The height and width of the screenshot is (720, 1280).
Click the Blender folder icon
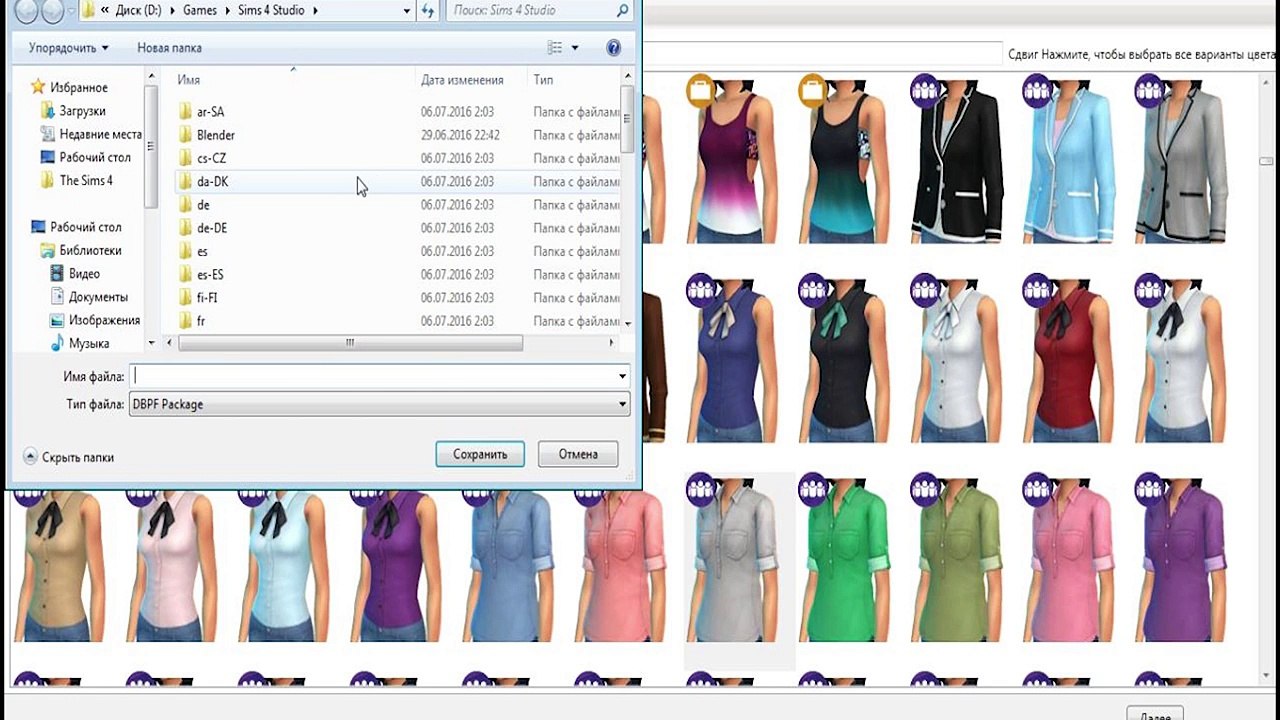185,135
